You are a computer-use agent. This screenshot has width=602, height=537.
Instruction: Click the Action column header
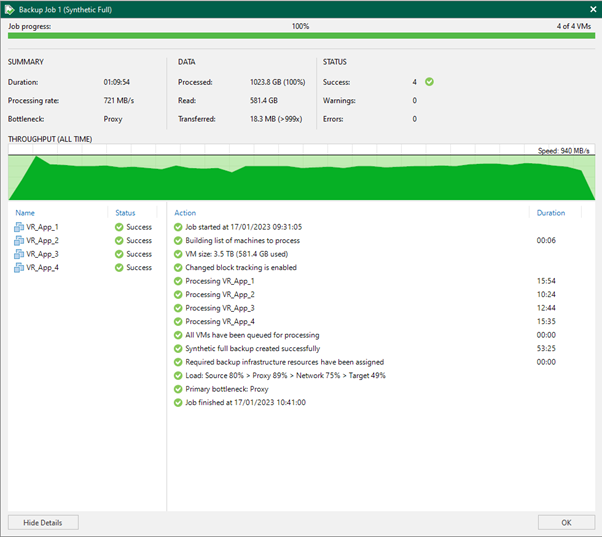(185, 213)
